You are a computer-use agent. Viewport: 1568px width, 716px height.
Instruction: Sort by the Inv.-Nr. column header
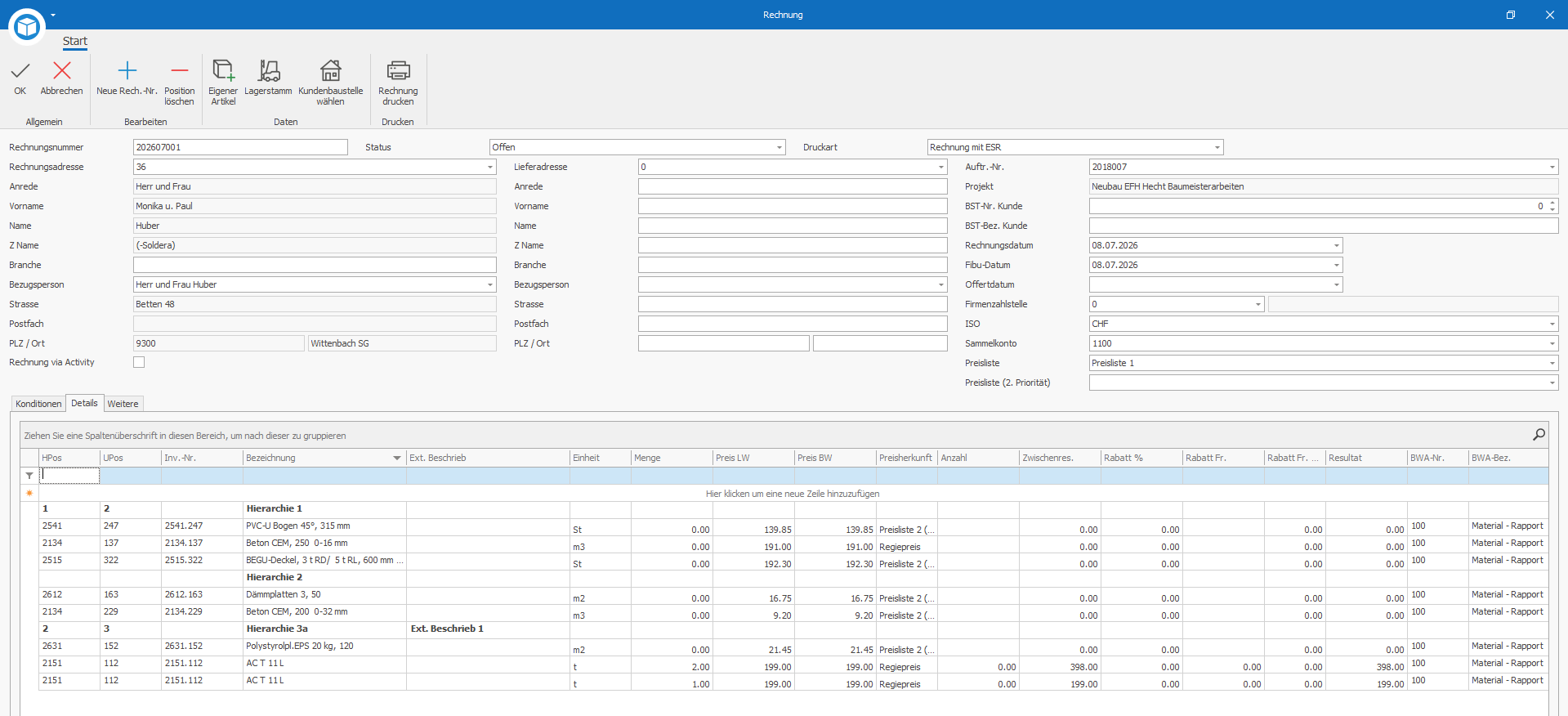click(202, 458)
